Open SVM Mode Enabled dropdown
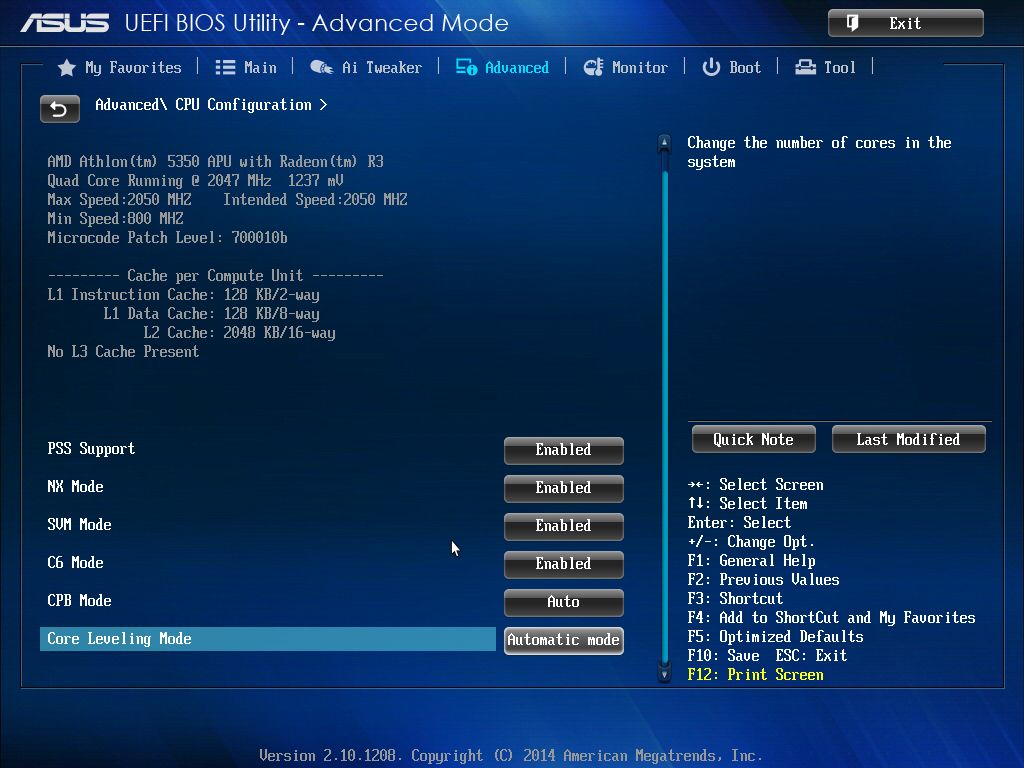This screenshot has height=768, width=1024. [x=564, y=526]
